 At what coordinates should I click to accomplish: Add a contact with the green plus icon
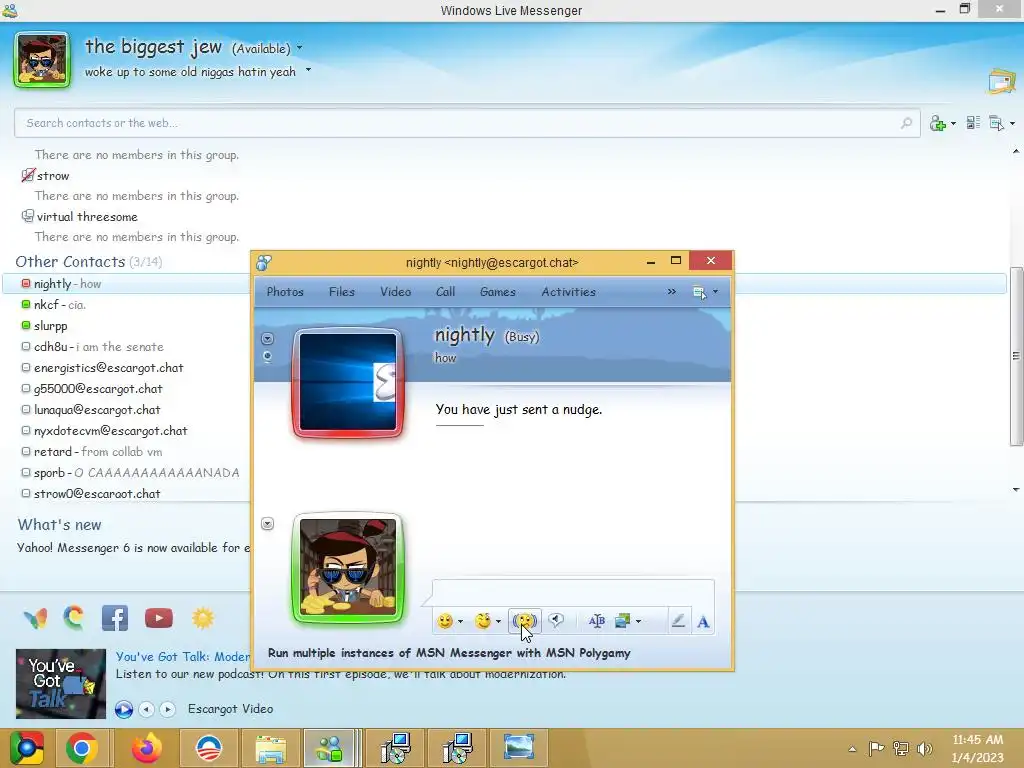click(938, 123)
